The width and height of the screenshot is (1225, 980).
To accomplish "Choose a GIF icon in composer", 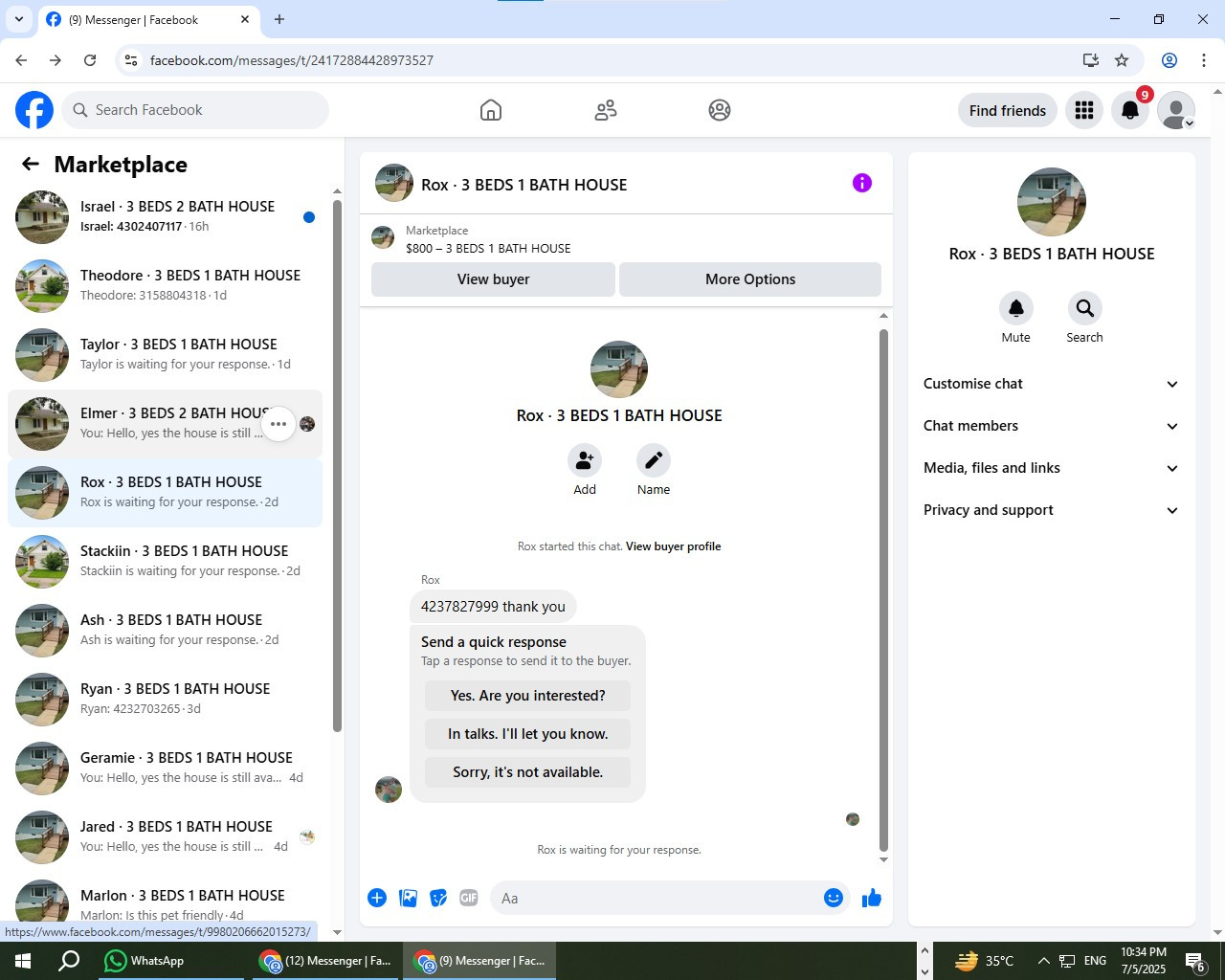I will [469, 898].
